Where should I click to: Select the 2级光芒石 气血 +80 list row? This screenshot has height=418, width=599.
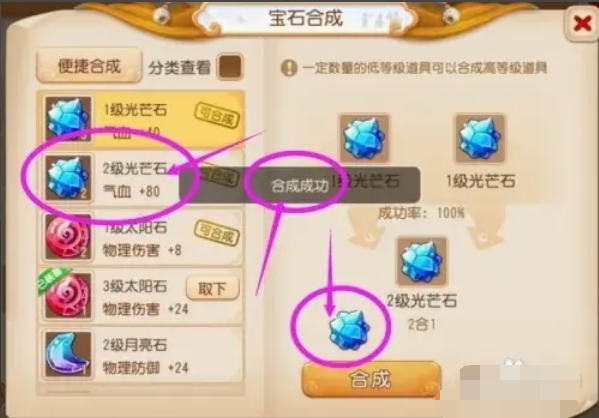(x=141, y=178)
